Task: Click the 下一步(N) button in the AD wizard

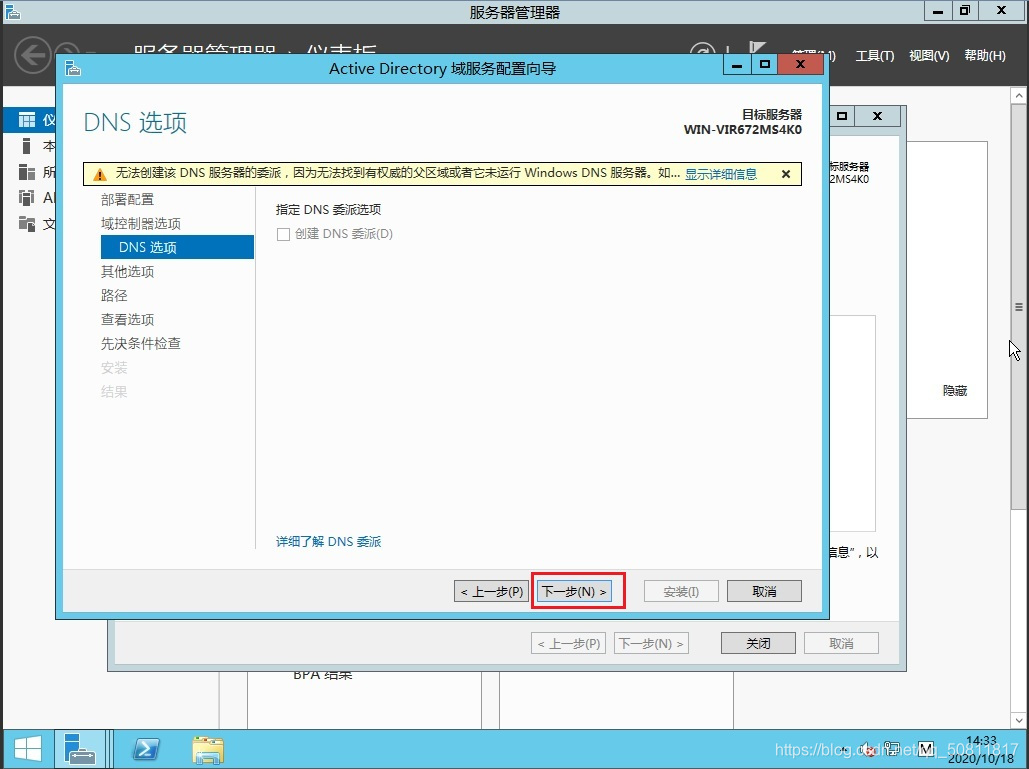Action: coord(574,591)
